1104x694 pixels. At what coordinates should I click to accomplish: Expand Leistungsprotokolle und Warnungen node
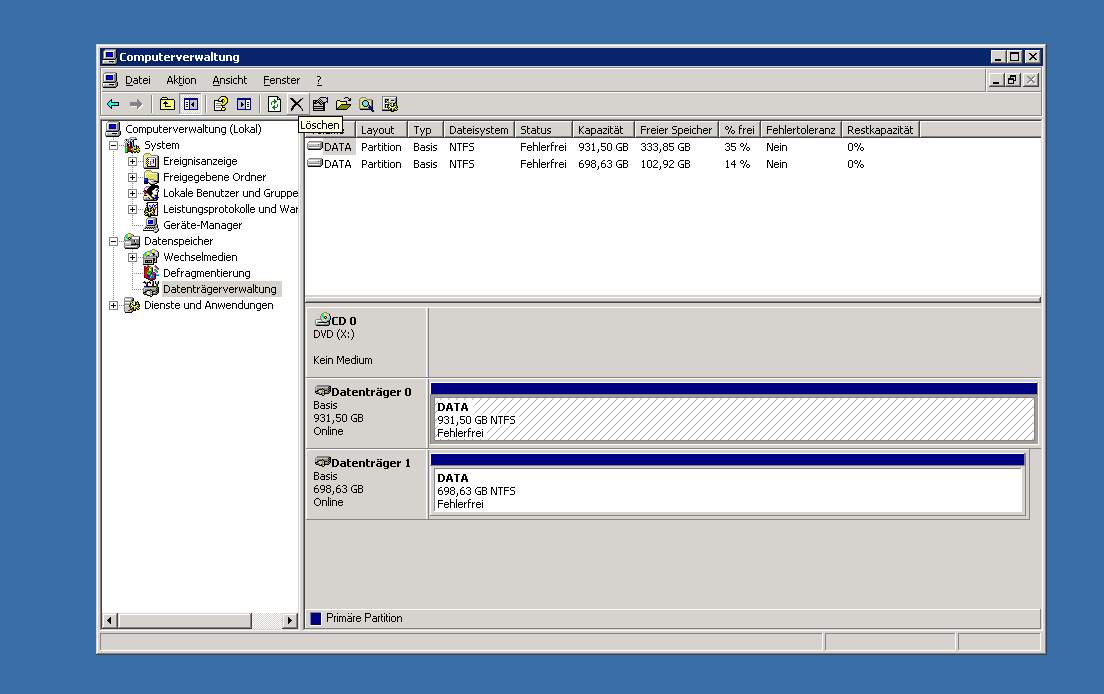point(132,209)
